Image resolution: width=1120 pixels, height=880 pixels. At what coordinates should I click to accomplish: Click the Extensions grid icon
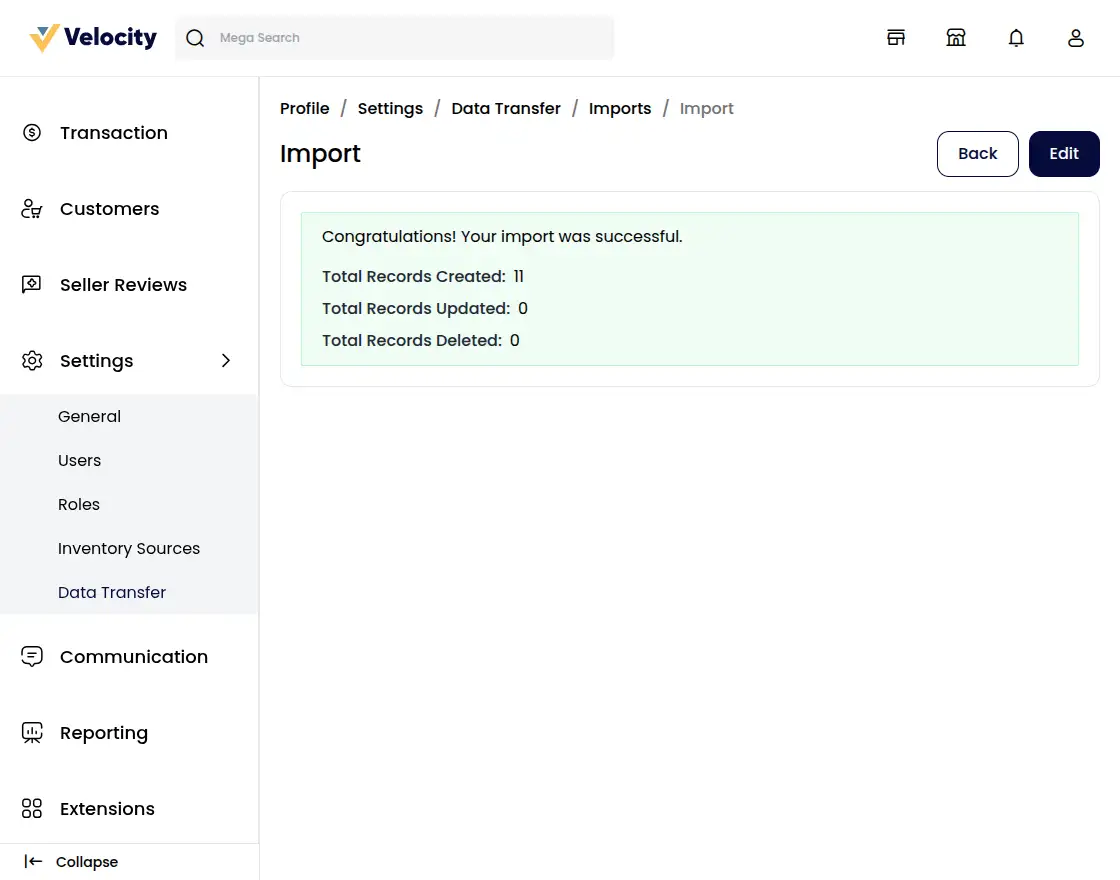32,809
